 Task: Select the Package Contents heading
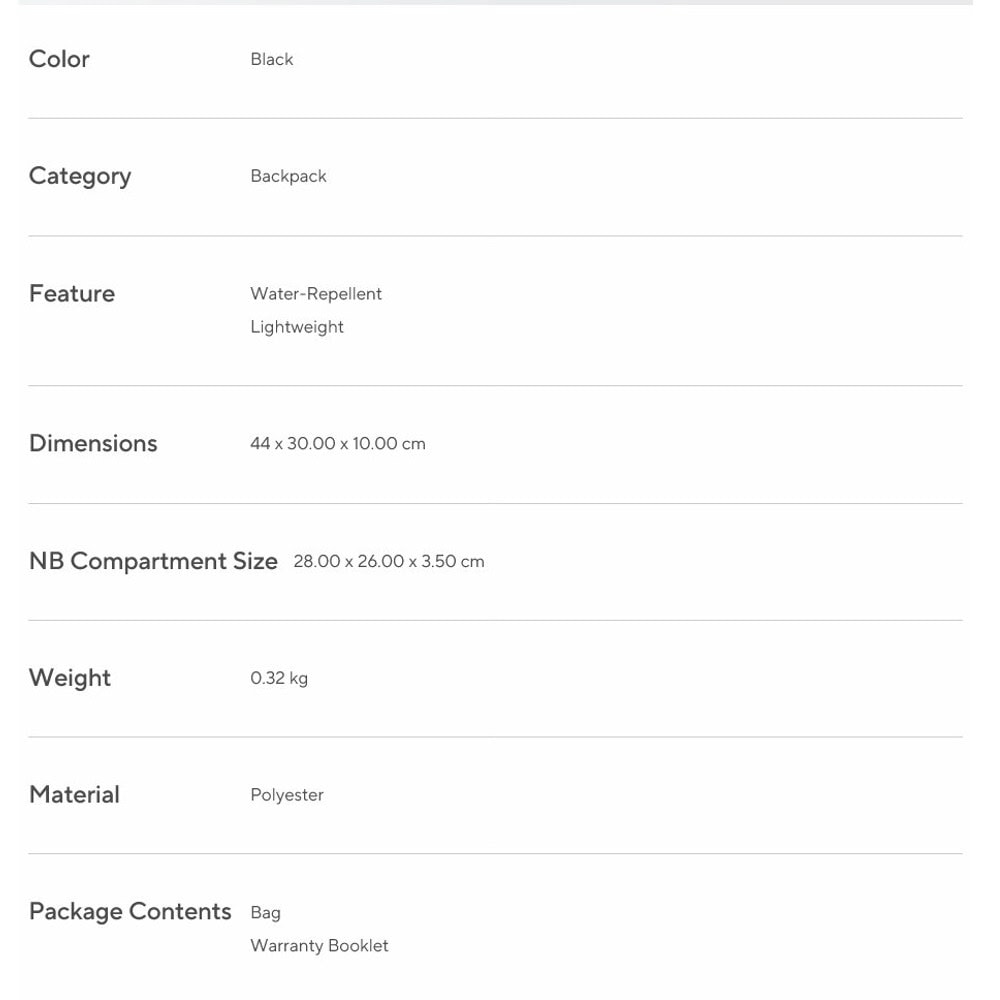130,911
